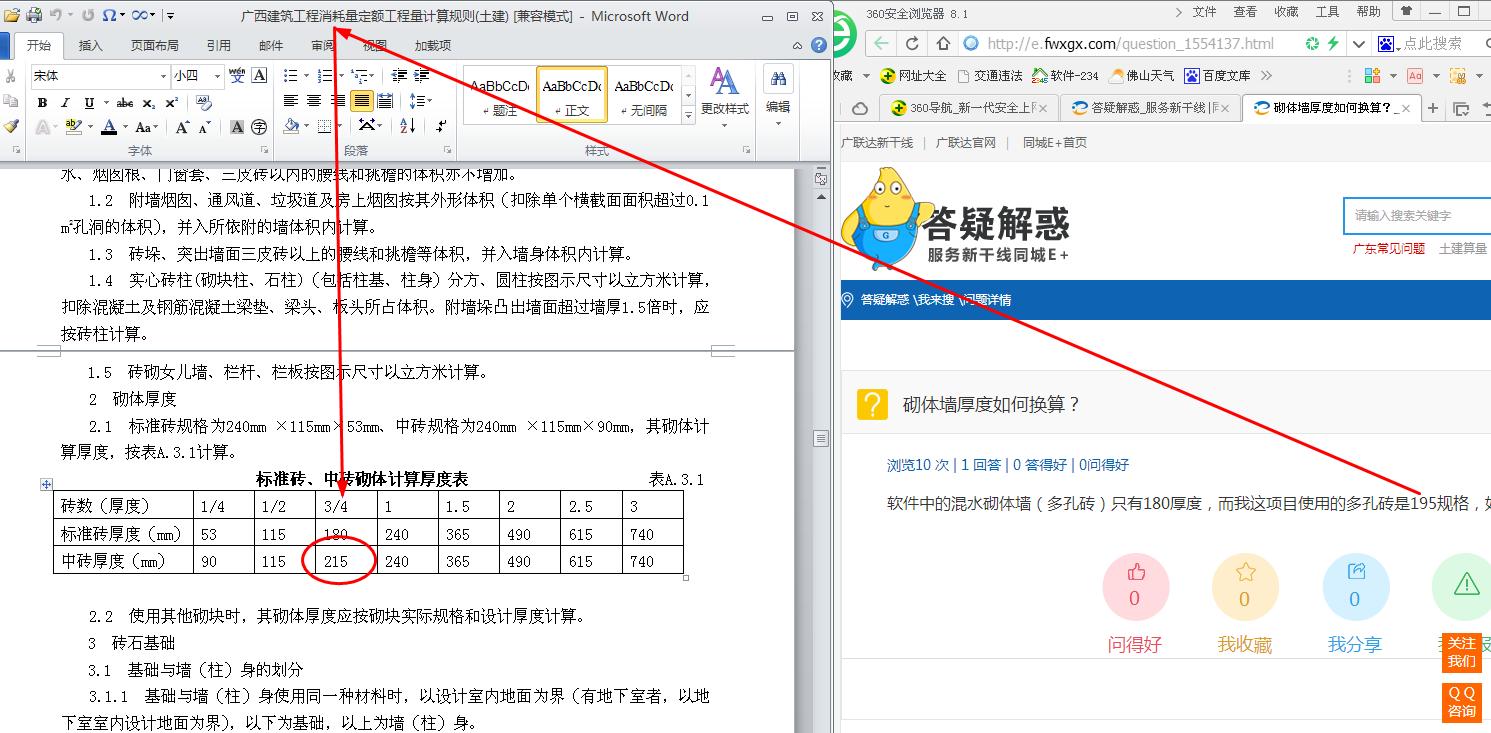Toggle character shading icon in Word
This screenshot has width=1491, height=733.
[237, 127]
